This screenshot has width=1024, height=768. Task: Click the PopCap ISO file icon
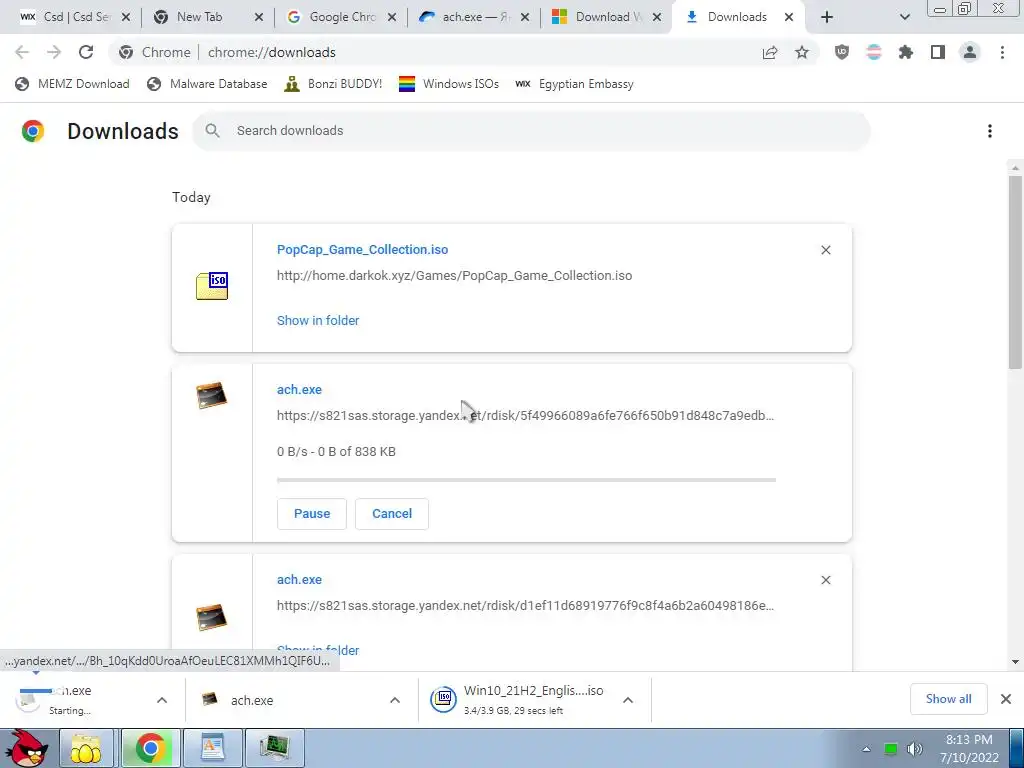pos(212,286)
